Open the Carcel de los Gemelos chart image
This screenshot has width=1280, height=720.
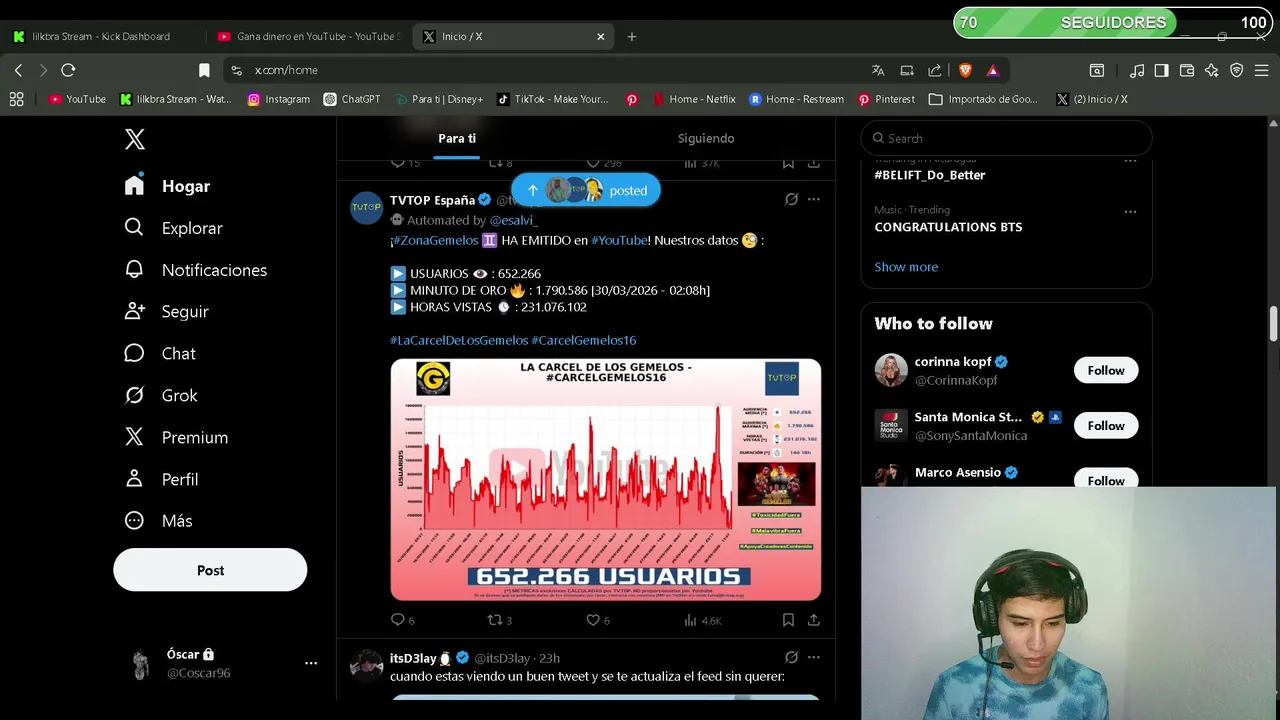[606, 480]
